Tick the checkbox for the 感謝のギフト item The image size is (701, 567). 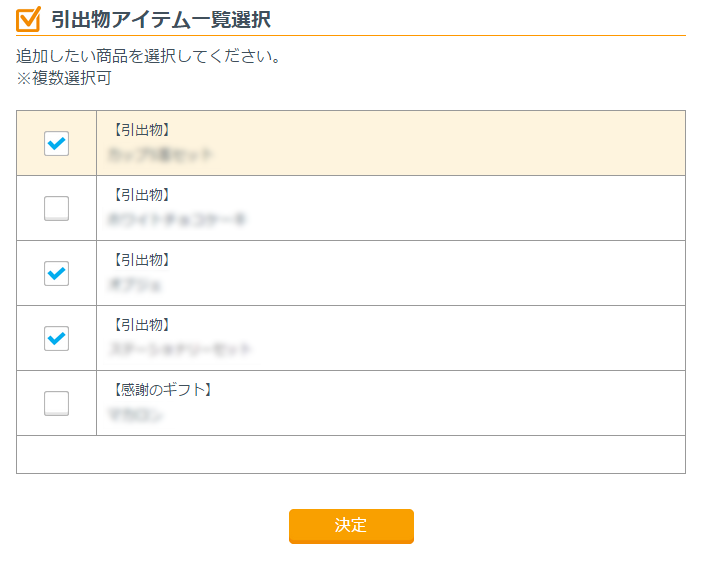point(57,403)
